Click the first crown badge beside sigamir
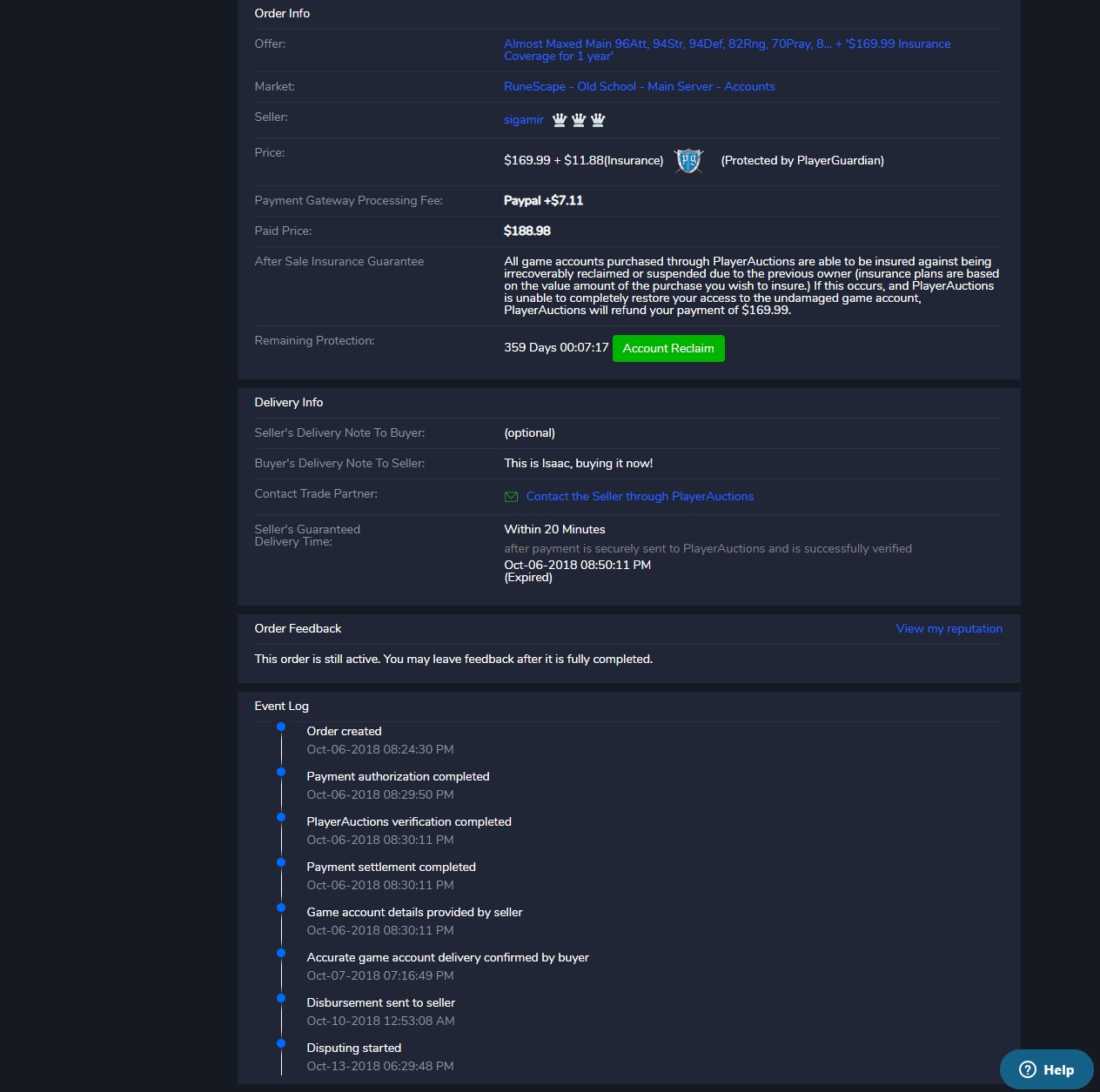This screenshot has width=1100, height=1092. pos(558,119)
